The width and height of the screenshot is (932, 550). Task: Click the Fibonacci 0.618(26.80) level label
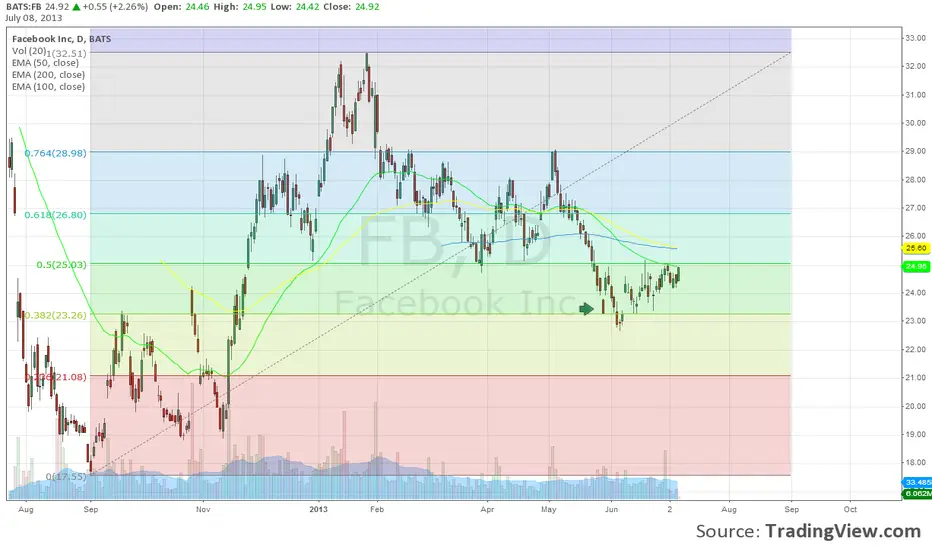55,215
